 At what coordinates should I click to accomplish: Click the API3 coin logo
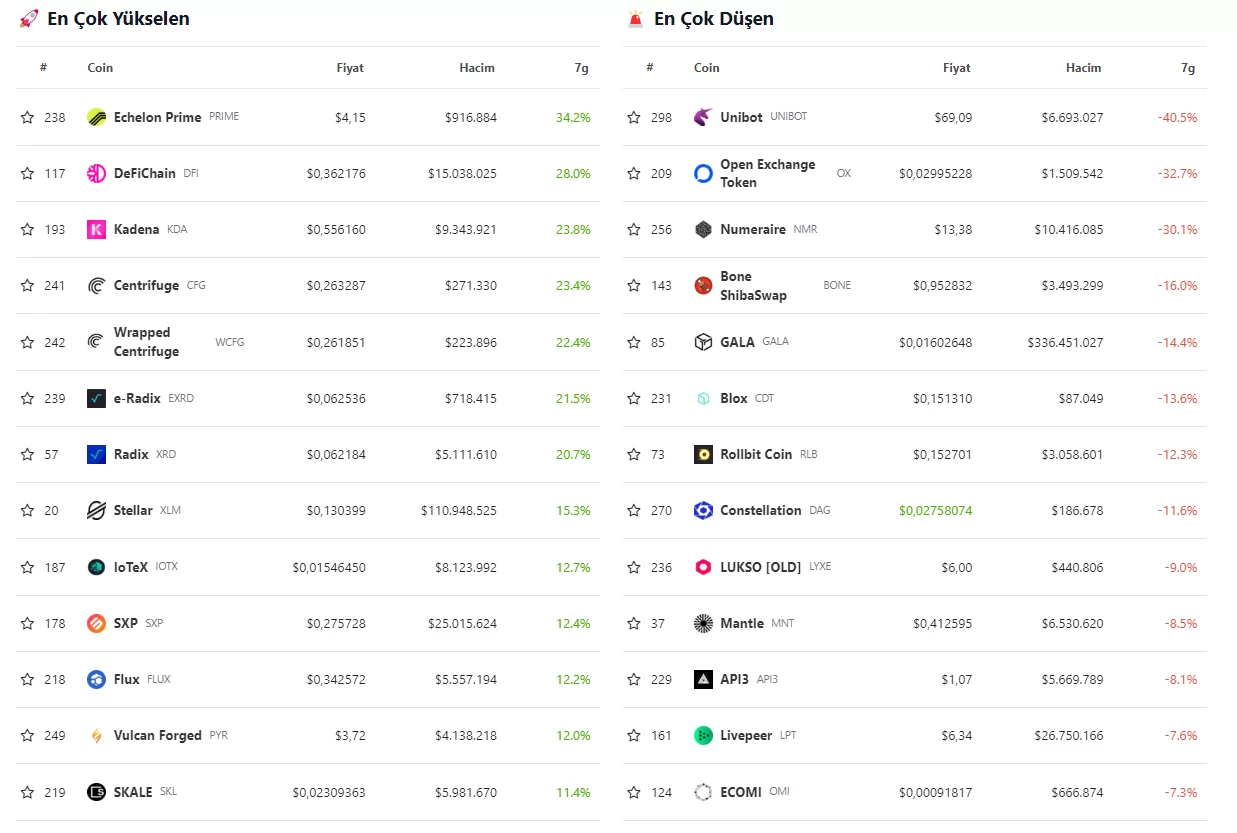click(x=703, y=679)
